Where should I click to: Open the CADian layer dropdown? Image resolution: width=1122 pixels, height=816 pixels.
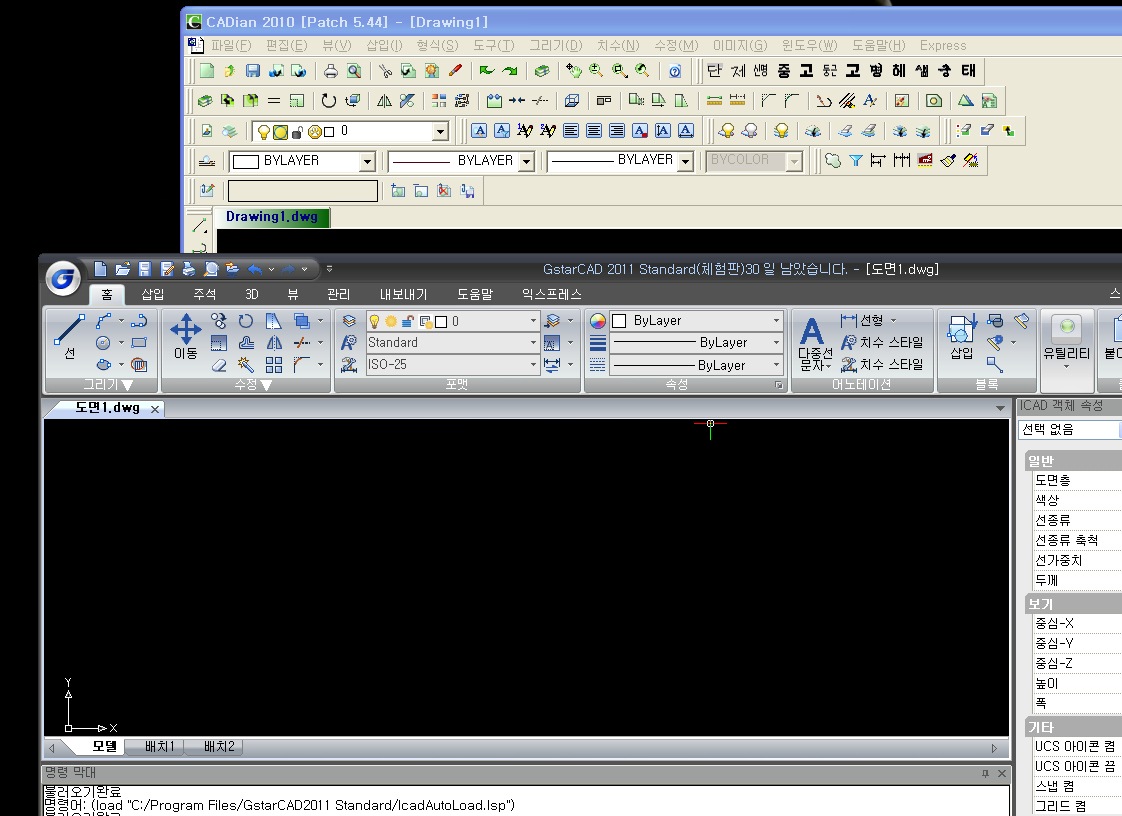(440, 132)
